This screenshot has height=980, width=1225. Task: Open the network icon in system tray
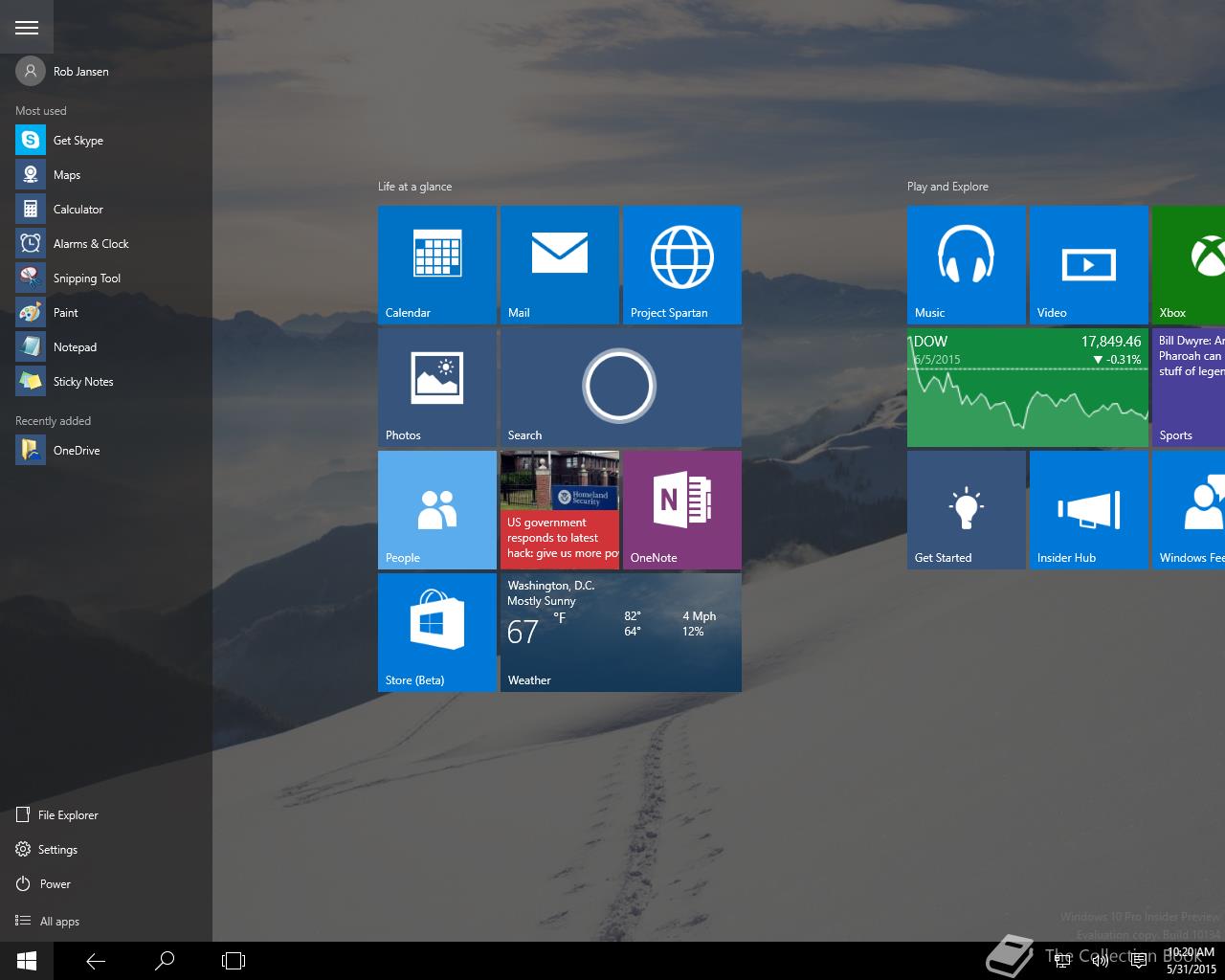[1062, 962]
